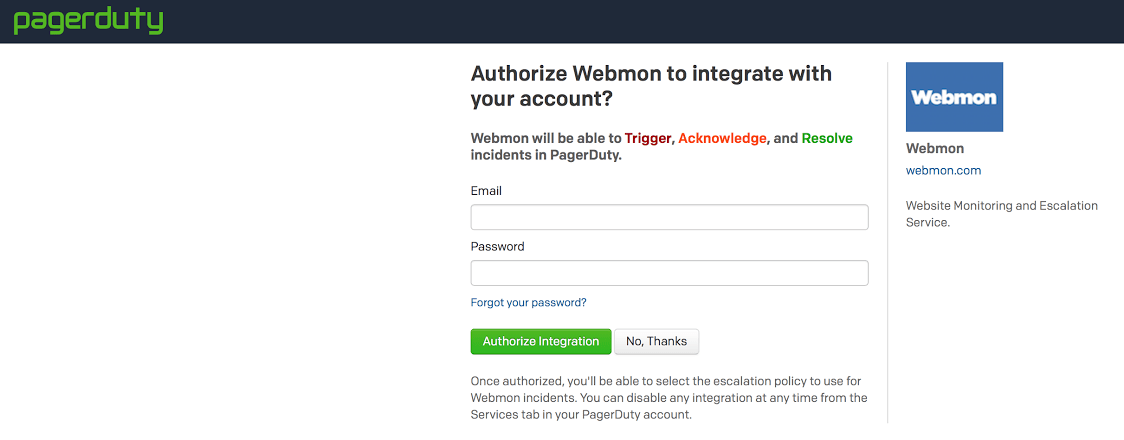Click the Website Monitoring and Escalation description
The image size is (1124, 440).
click(x=1001, y=213)
